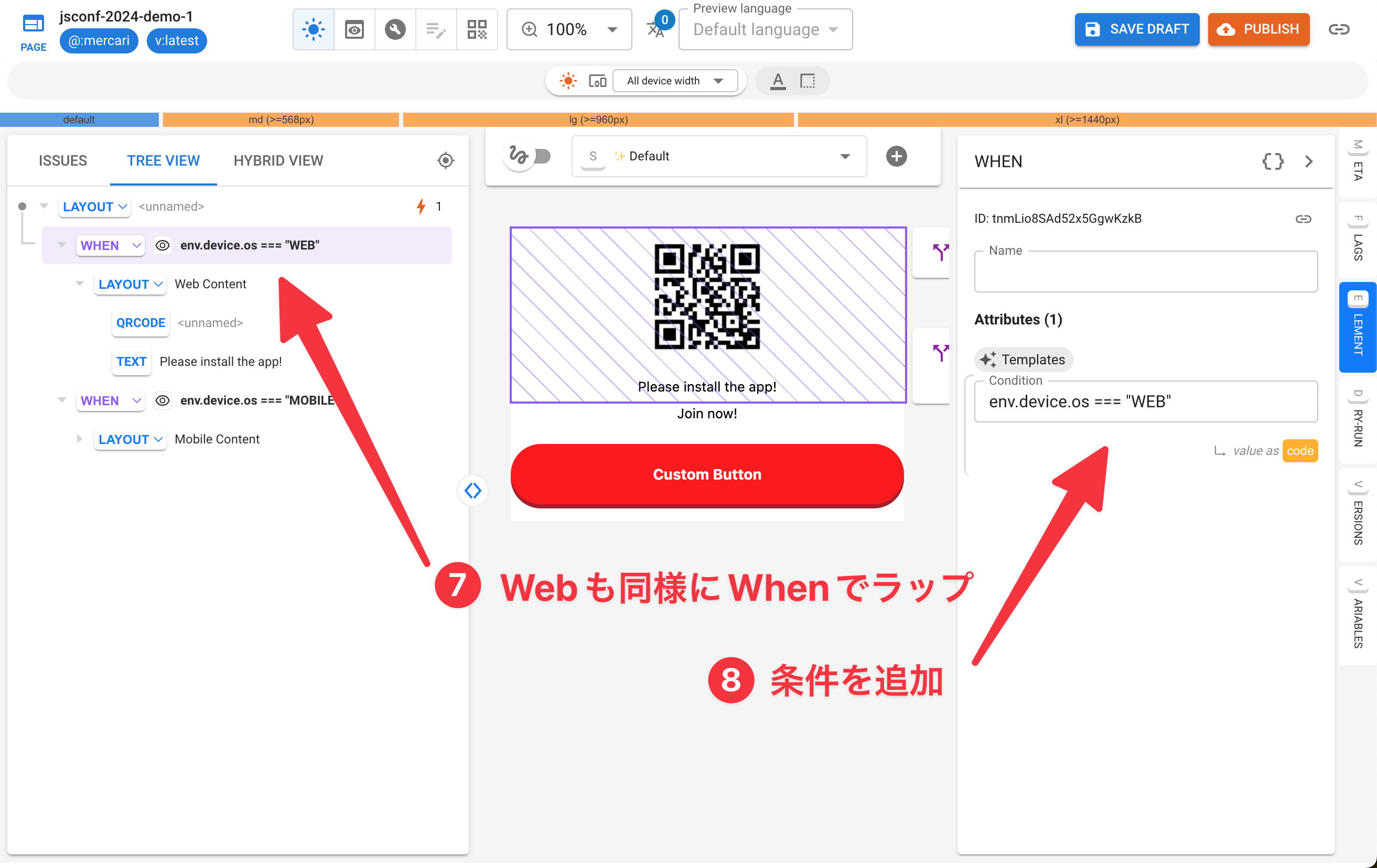Click the locate target icon in tree panel
The image size is (1377, 868).
446,160
